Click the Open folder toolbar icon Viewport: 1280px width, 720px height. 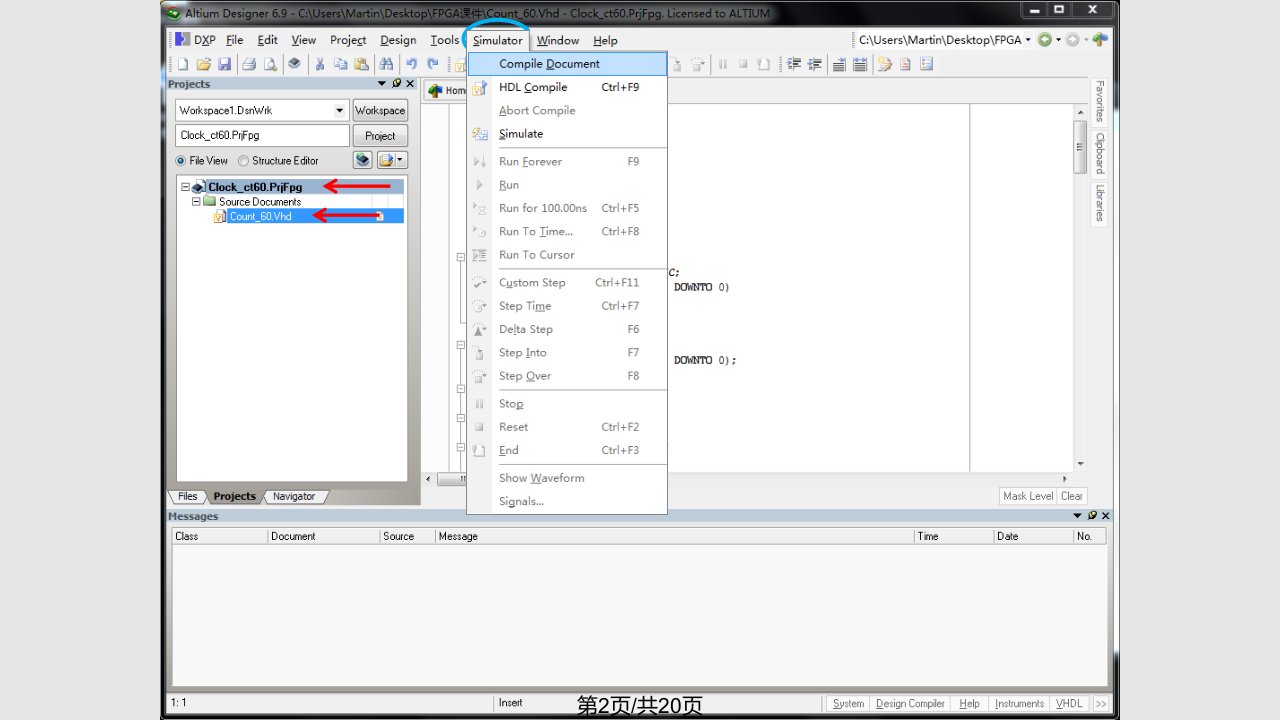203,64
